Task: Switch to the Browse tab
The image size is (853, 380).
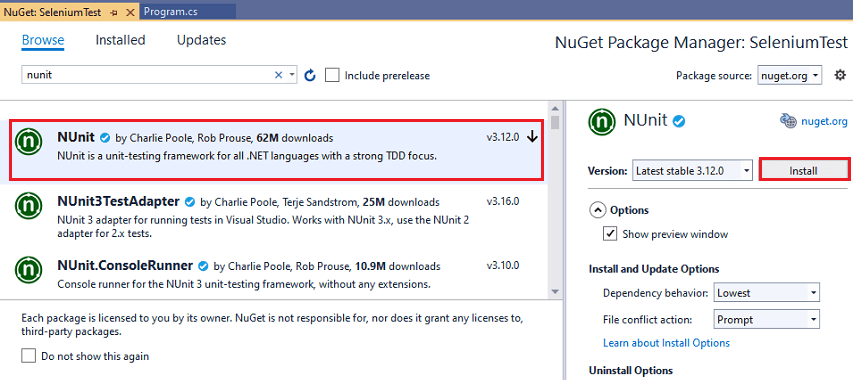Action: coord(43,40)
